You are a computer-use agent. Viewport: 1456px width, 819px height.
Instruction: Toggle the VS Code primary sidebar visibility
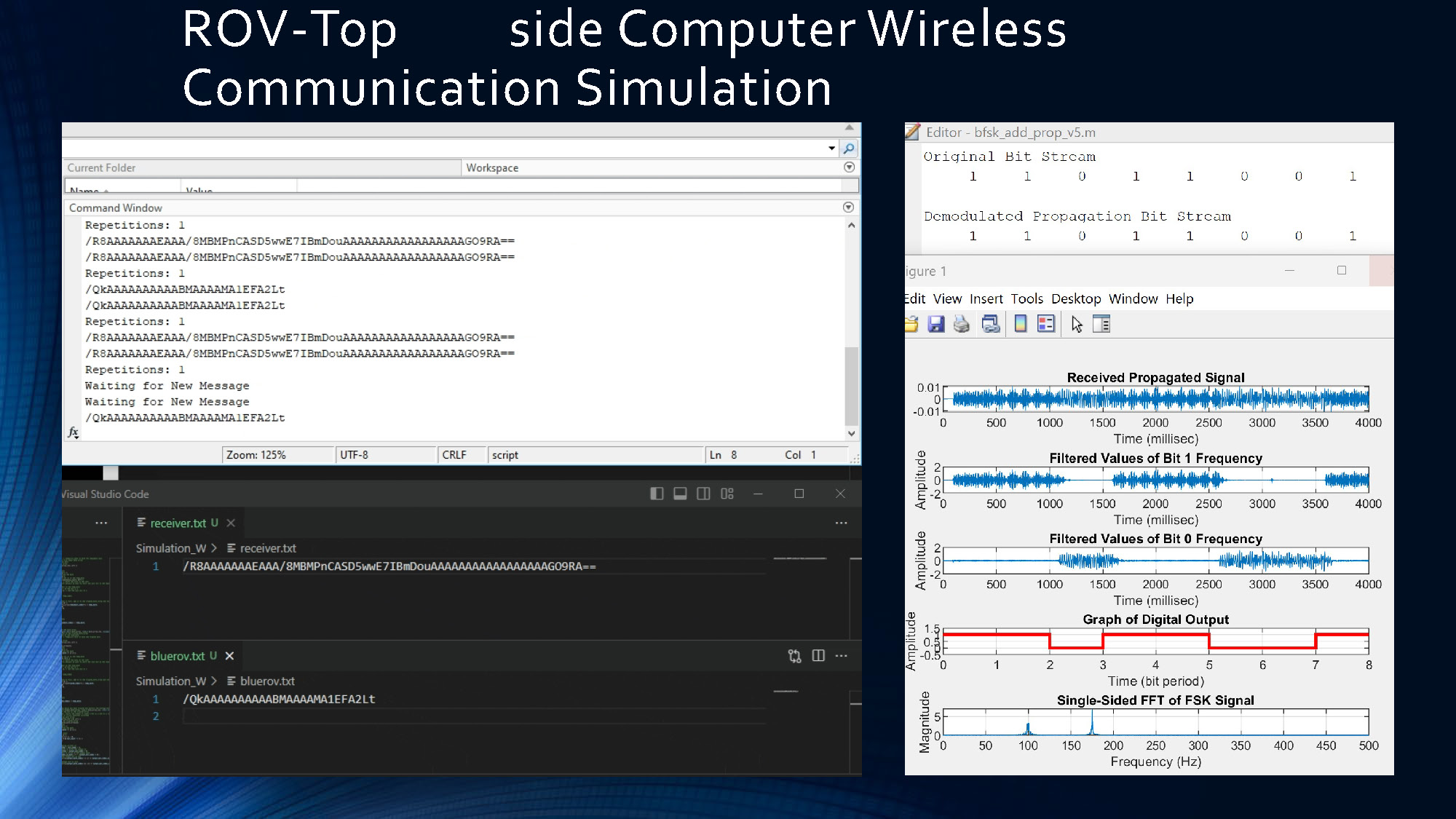657,494
